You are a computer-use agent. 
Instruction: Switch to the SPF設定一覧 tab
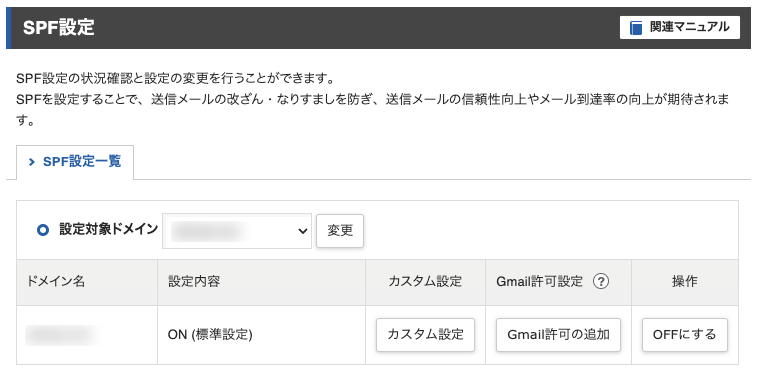(75, 162)
